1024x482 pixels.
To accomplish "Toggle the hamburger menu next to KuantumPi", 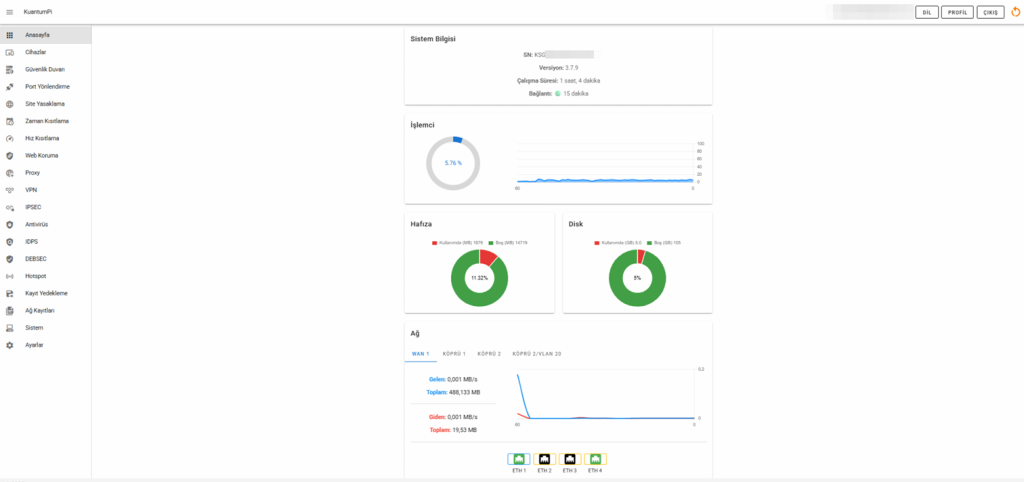I will click(10, 12).
